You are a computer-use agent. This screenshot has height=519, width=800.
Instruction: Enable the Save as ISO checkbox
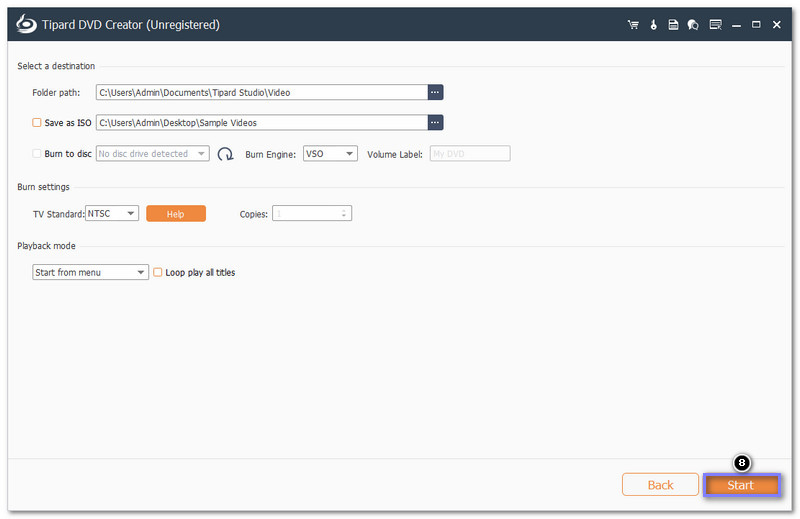[x=37, y=122]
